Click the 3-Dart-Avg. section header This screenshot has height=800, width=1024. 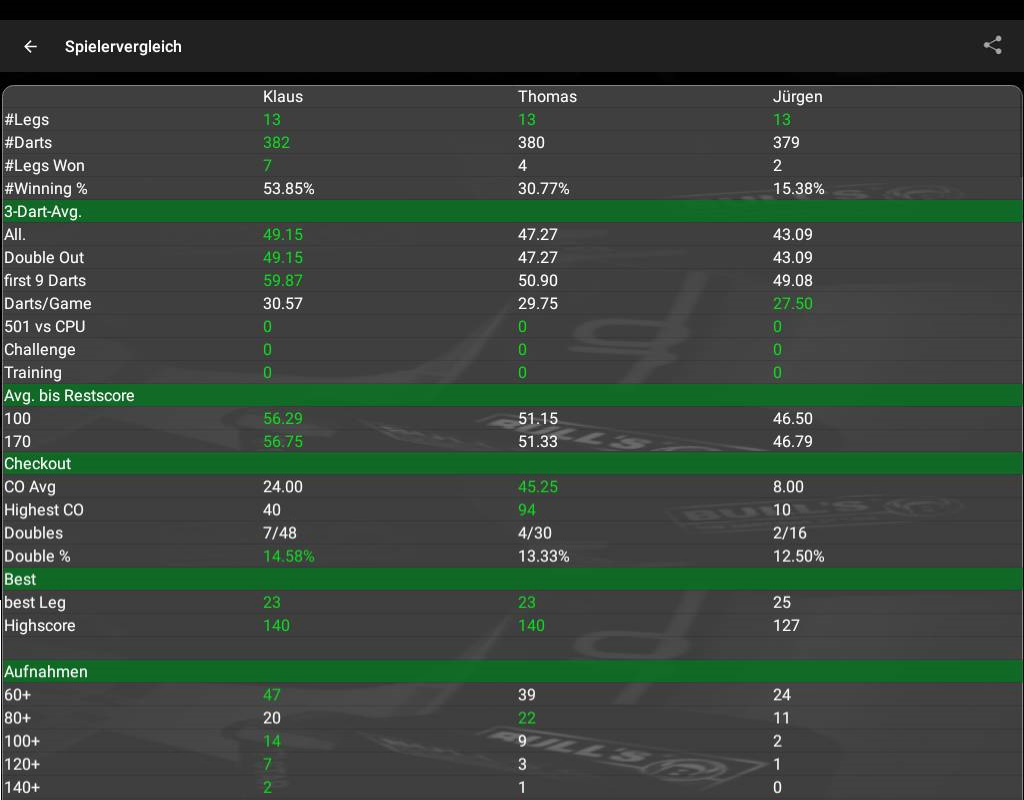pyautogui.click(x=43, y=211)
